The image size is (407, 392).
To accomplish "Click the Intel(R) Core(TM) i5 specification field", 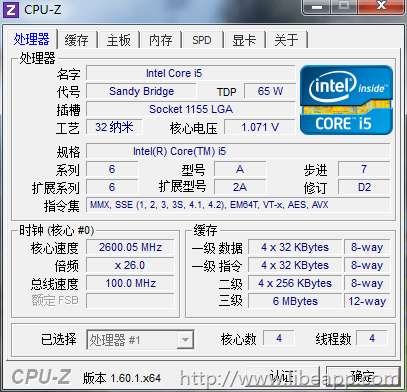I will (x=238, y=151).
